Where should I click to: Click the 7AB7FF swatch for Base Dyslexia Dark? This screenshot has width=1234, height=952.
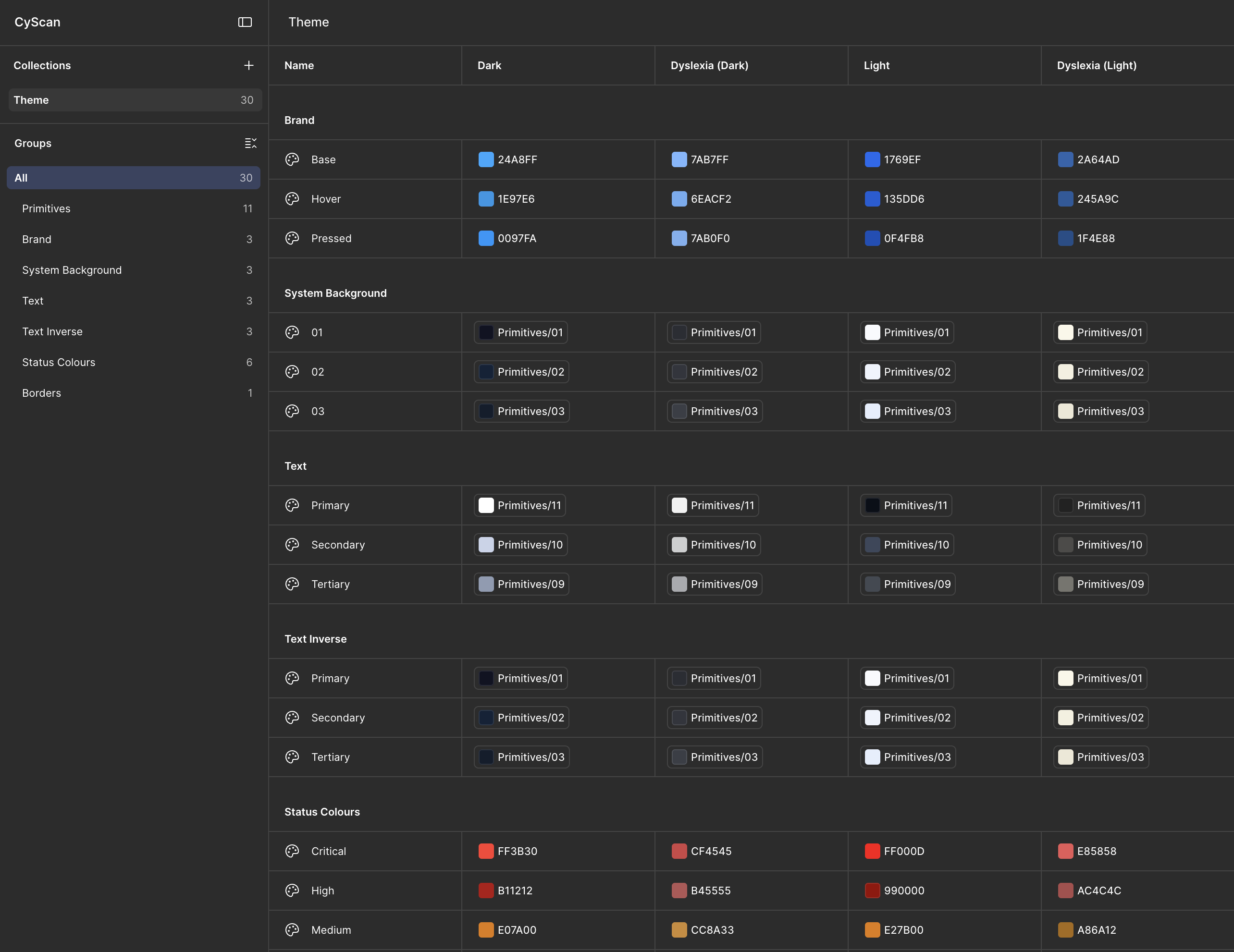(x=679, y=160)
